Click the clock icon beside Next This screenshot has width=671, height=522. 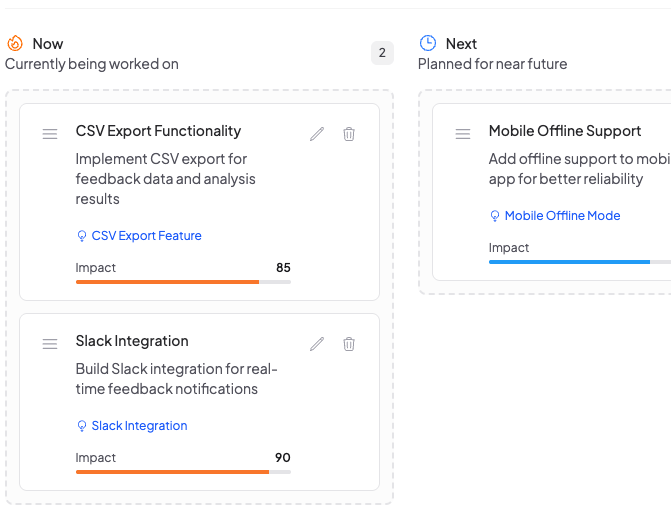pos(428,43)
